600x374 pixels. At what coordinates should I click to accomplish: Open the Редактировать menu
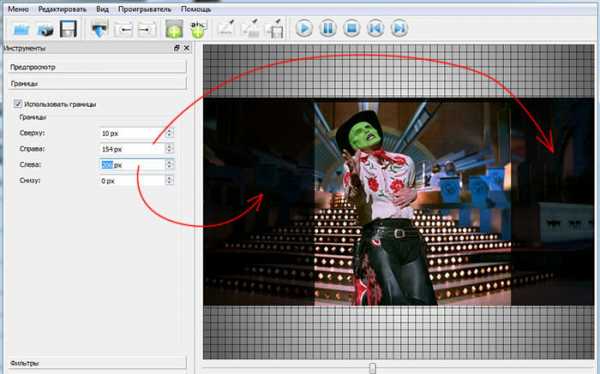coord(62,9)
